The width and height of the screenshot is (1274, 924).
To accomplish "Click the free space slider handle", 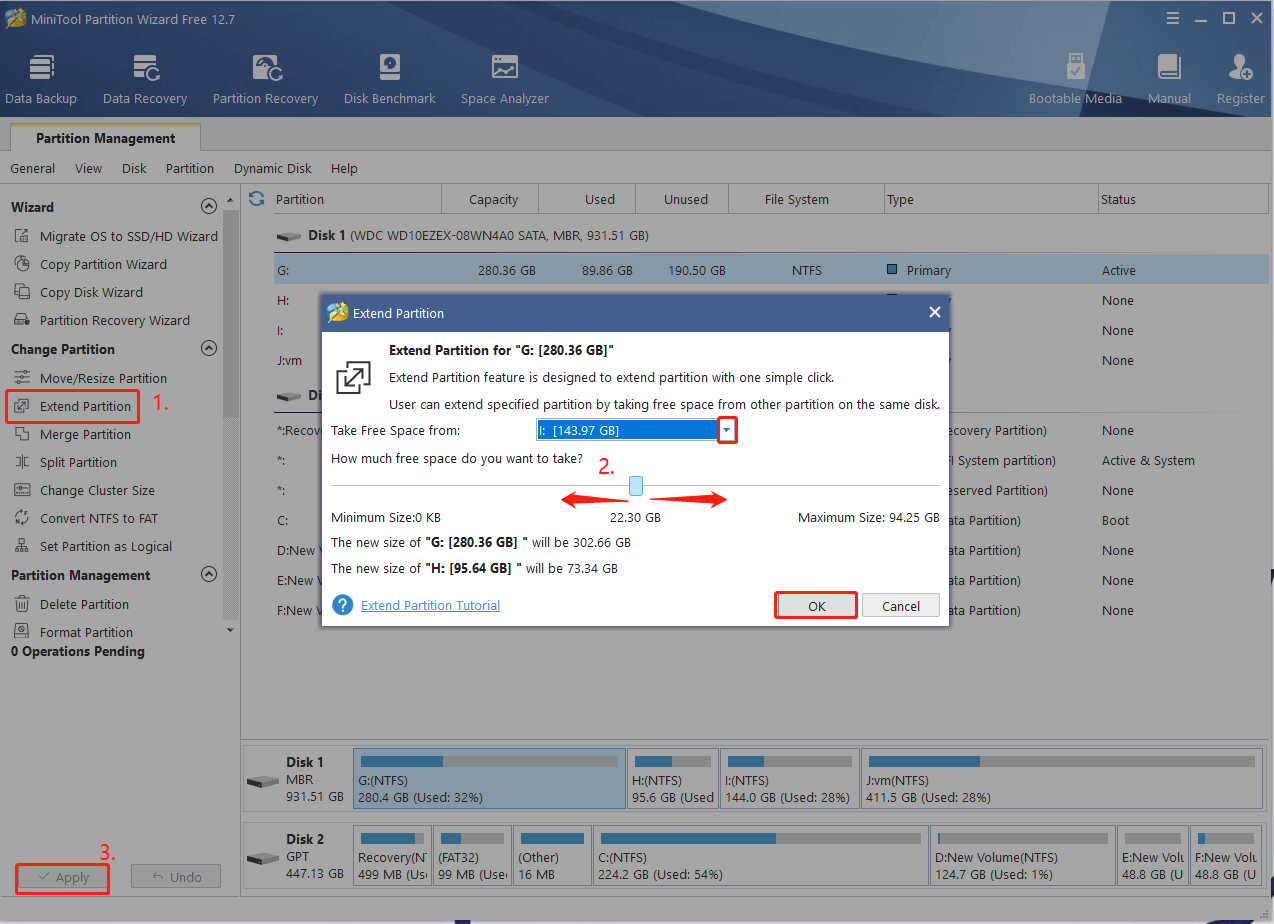I will (x=636, y=486).
